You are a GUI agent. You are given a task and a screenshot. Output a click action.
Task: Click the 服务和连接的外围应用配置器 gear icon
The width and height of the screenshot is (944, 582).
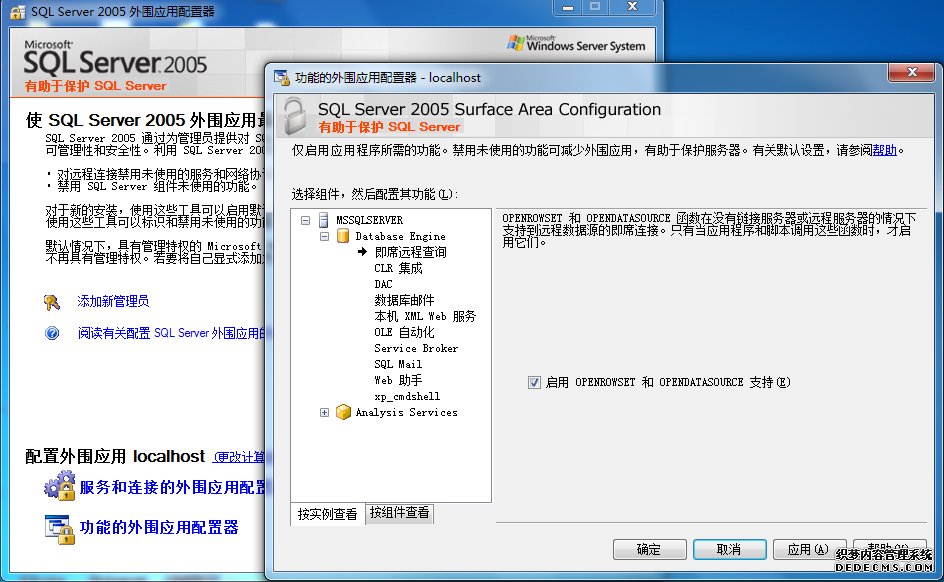click(x=59, y=487)
